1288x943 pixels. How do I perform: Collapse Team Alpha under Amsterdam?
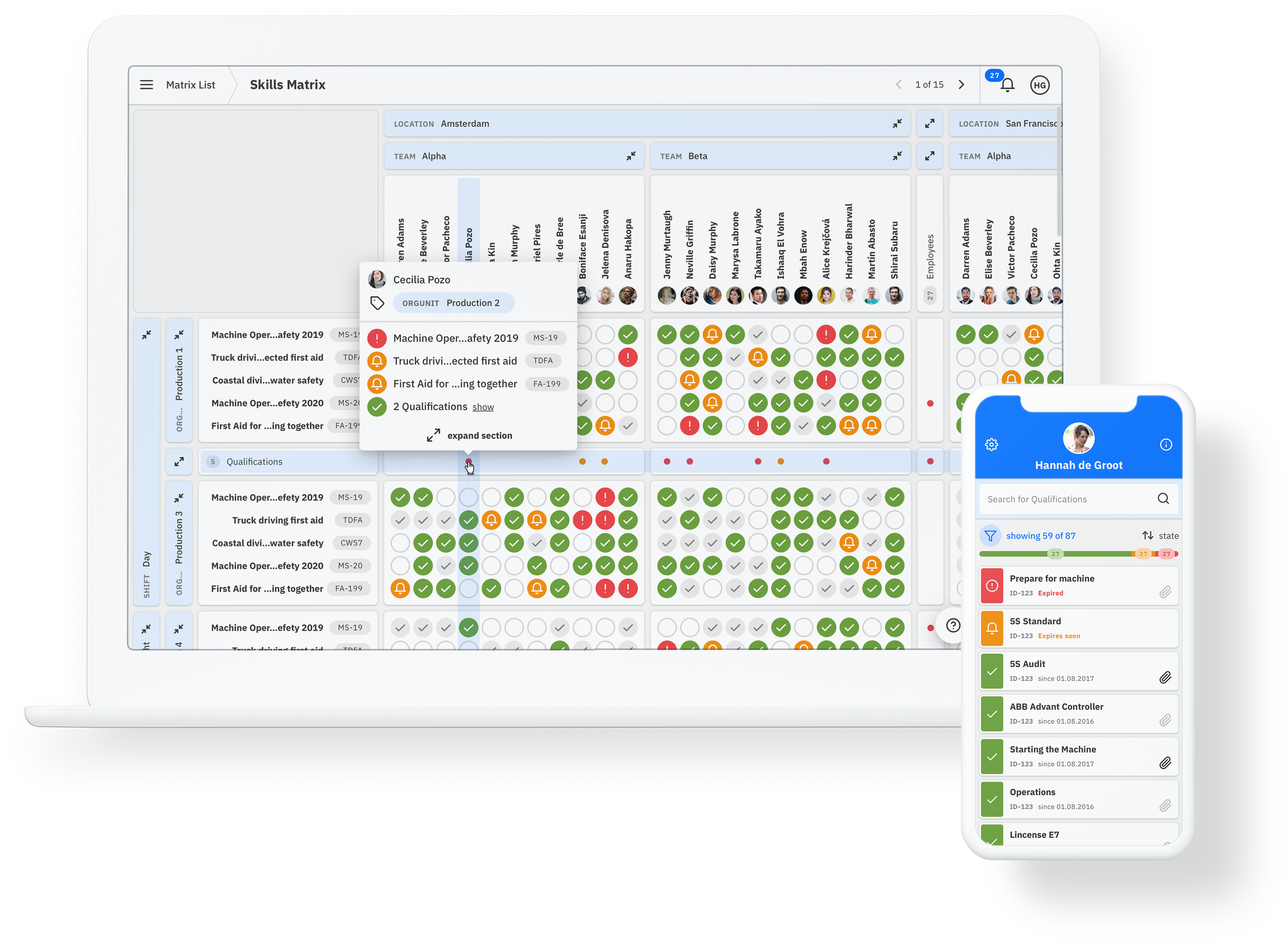631,156
